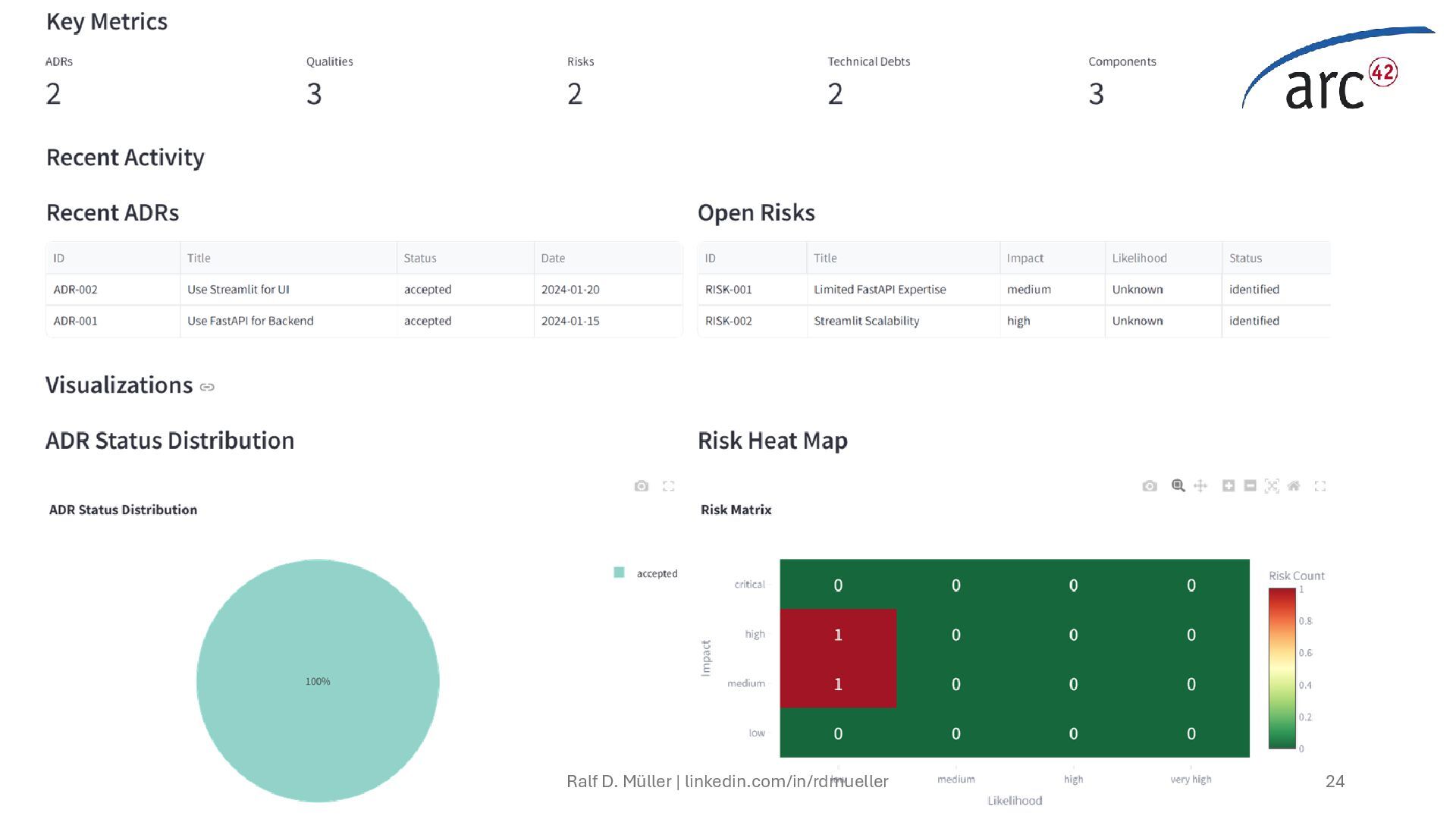The height and width of the screenshot is (819, 1456).
Task: Toggle the accepted legend entry in pie chart
Action: click(656, 573)
